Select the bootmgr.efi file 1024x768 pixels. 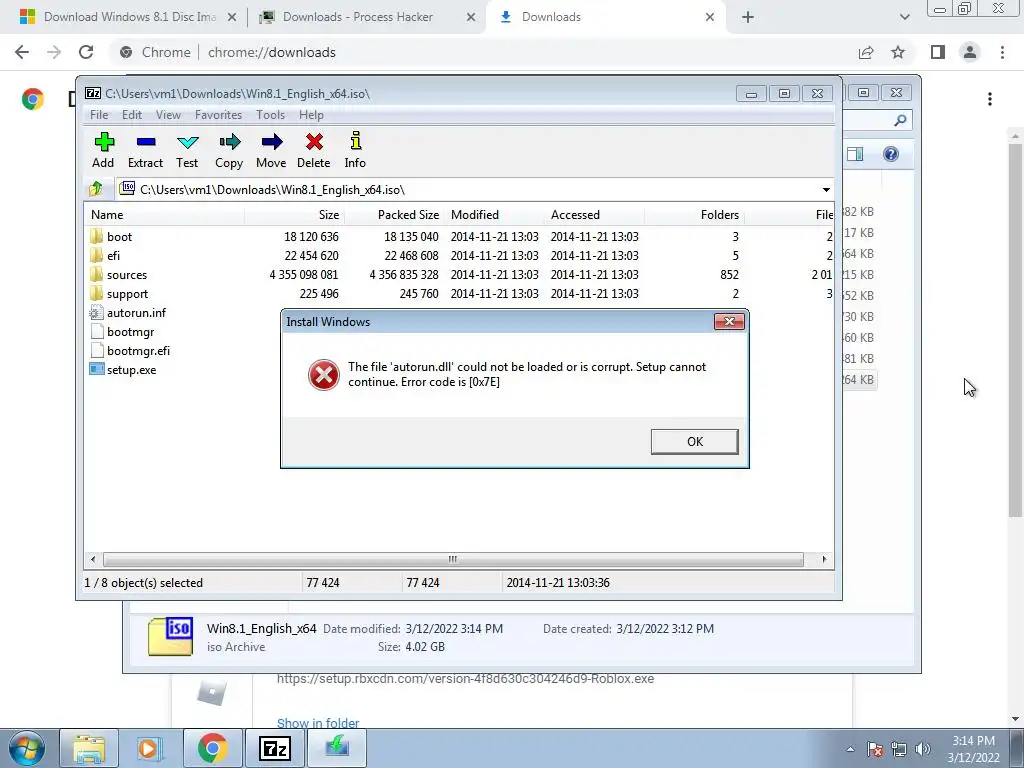point(138,351)
